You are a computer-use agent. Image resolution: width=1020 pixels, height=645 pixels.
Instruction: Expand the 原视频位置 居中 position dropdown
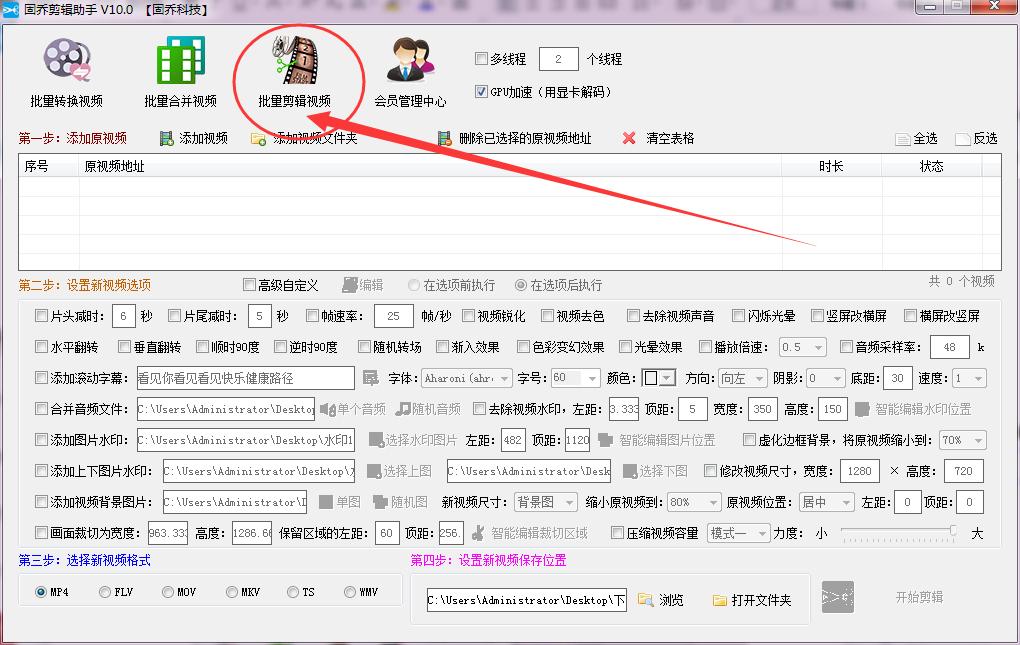pos(828,502)
